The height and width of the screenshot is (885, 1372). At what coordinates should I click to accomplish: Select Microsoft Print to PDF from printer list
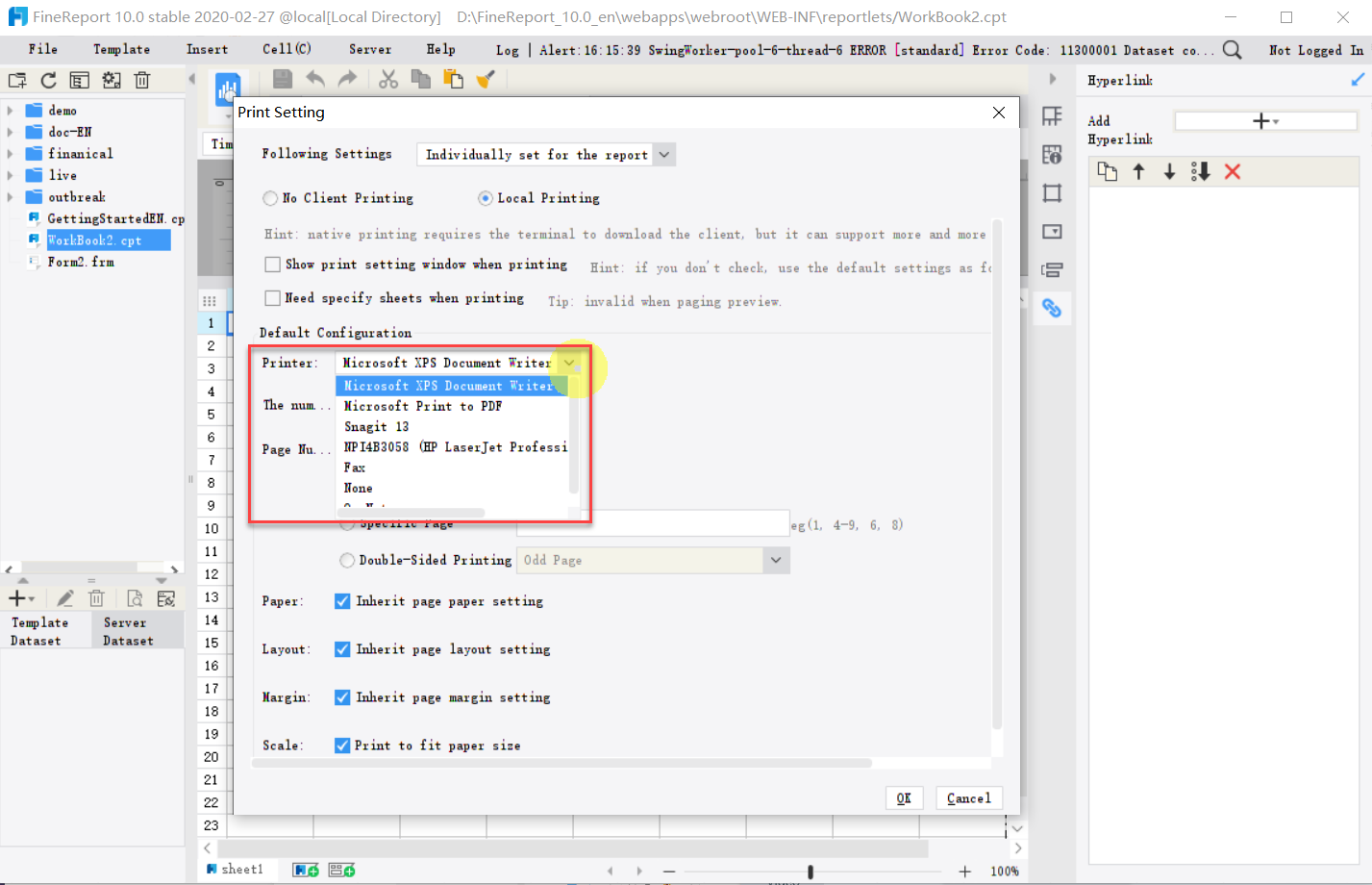423,406
